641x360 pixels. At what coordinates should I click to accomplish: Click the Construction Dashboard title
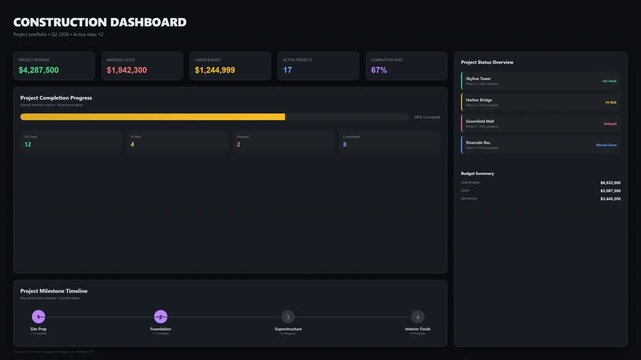click(x=100, y=22)
